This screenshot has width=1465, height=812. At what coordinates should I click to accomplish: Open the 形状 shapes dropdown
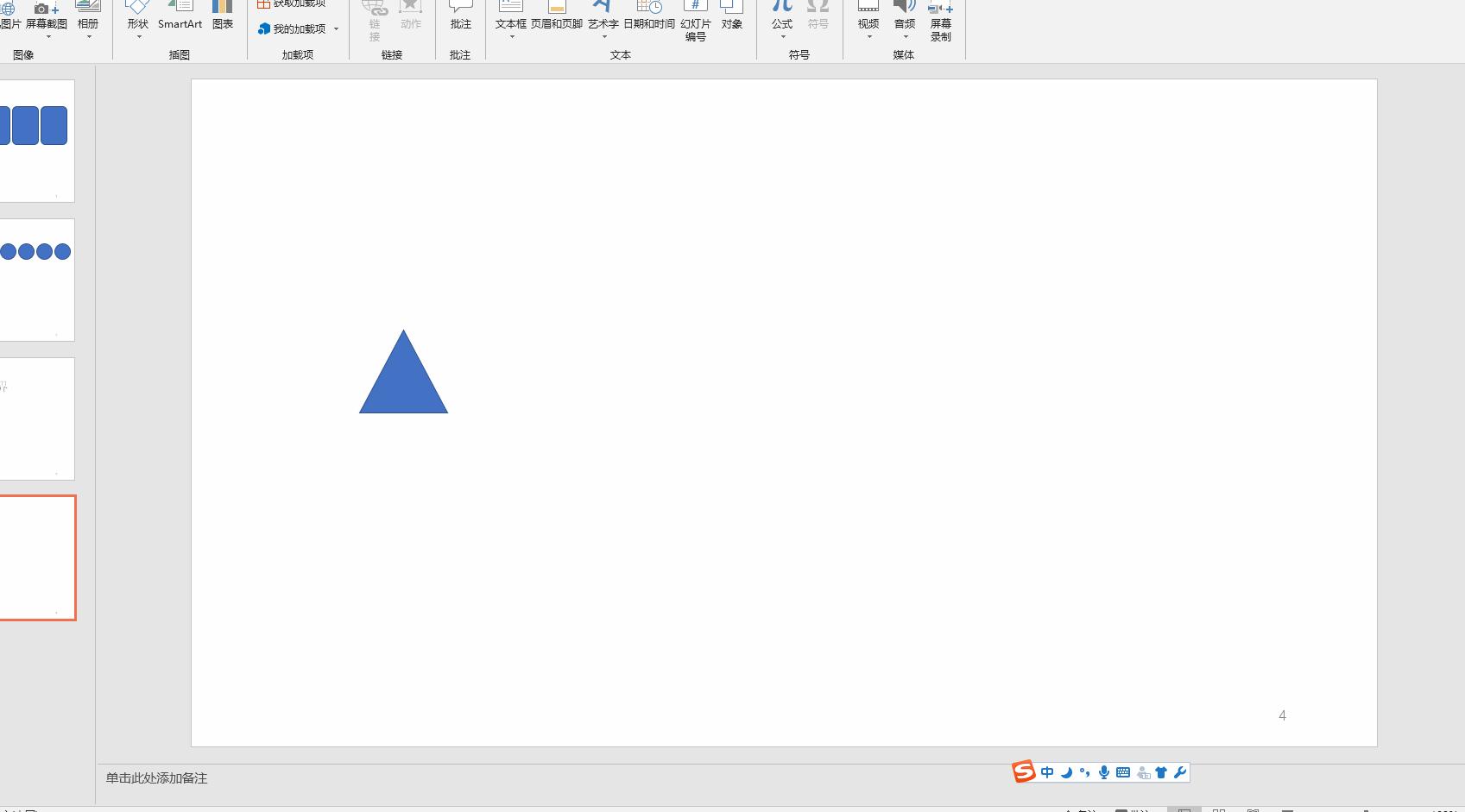click(x=138, y=24)
